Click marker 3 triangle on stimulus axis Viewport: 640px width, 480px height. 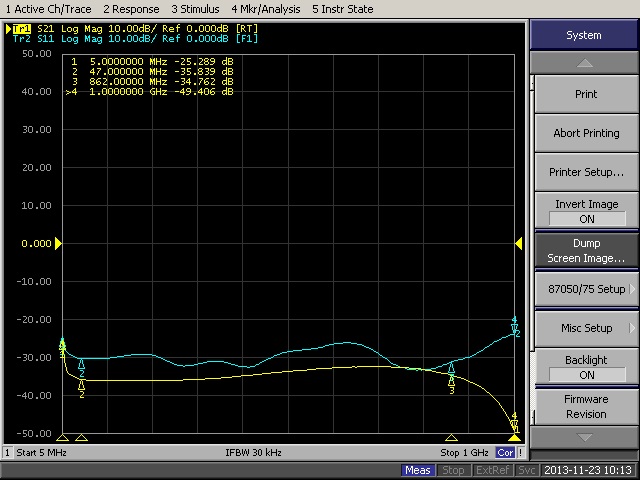coord(451,438)
